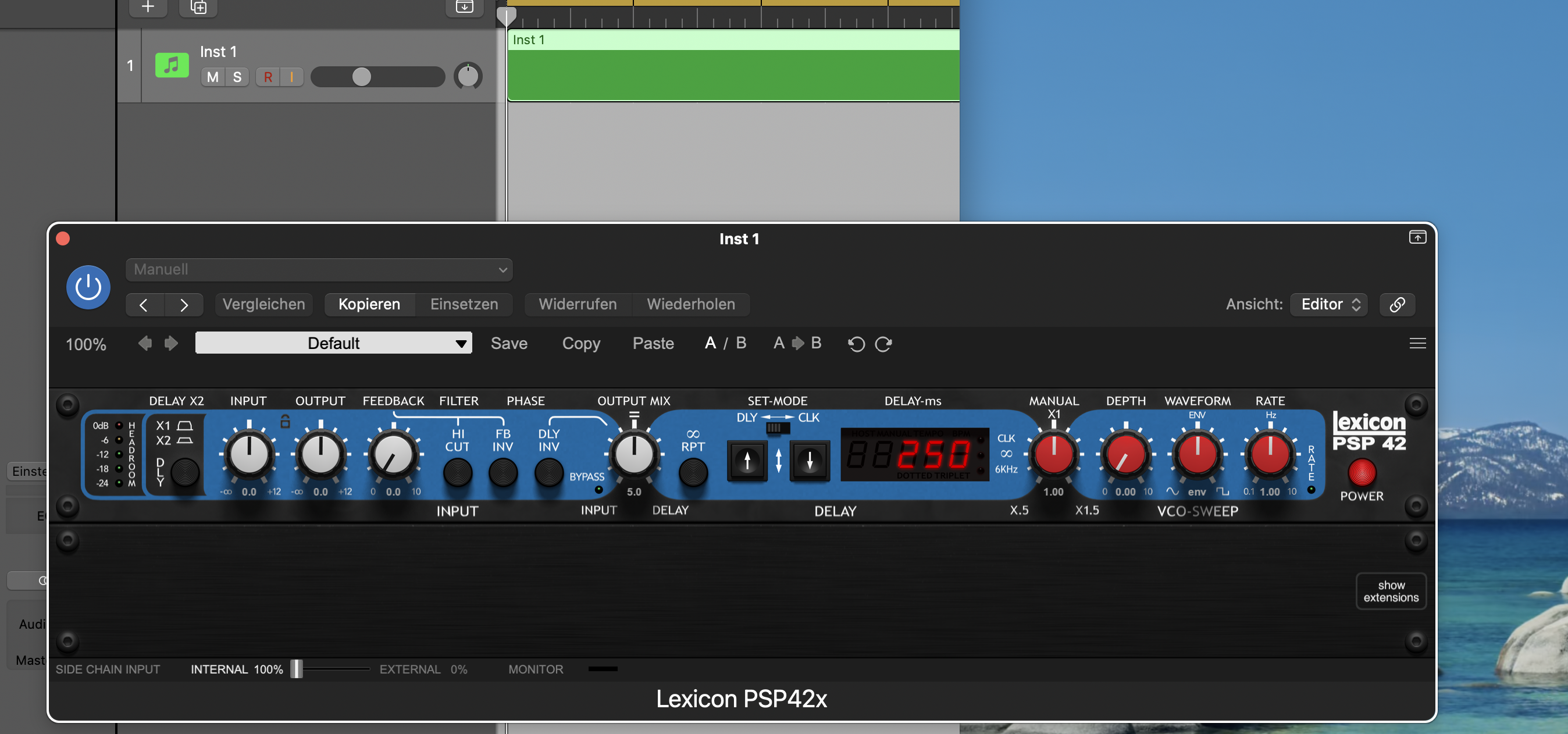Click the 250 delay-ms display

coord(914,454)
